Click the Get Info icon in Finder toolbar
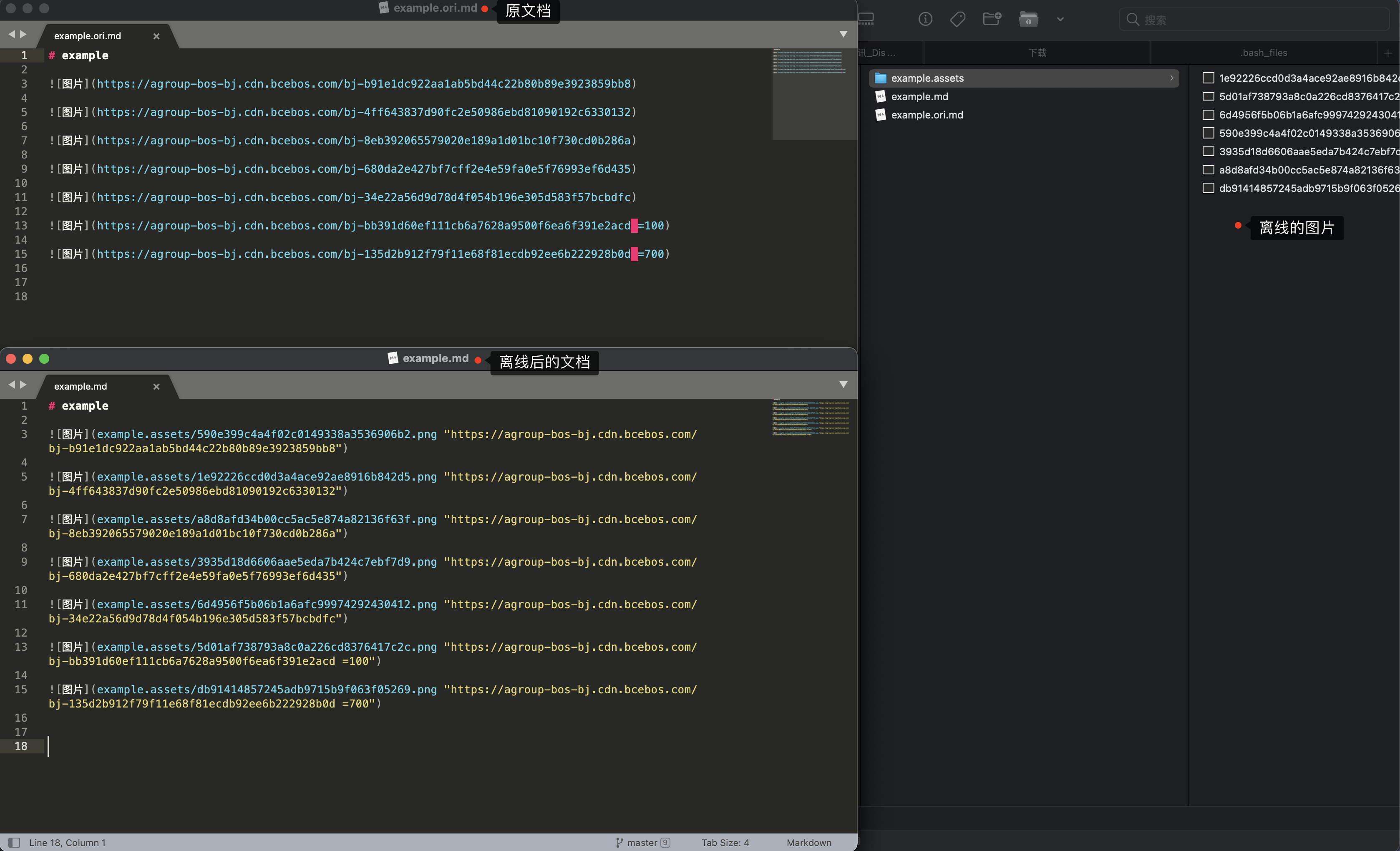 (925, 19)
